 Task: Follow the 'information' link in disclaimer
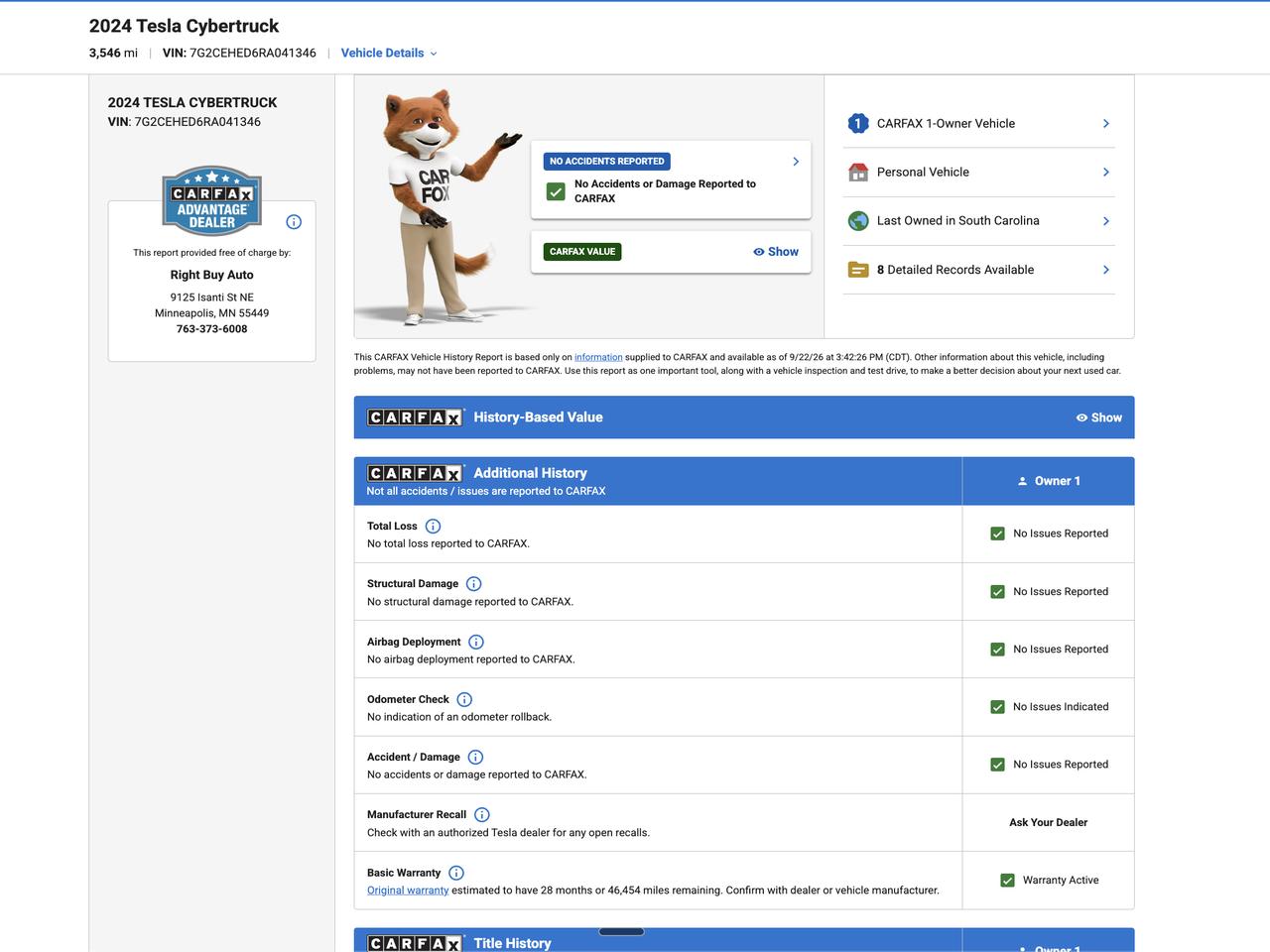coord(598,358)
